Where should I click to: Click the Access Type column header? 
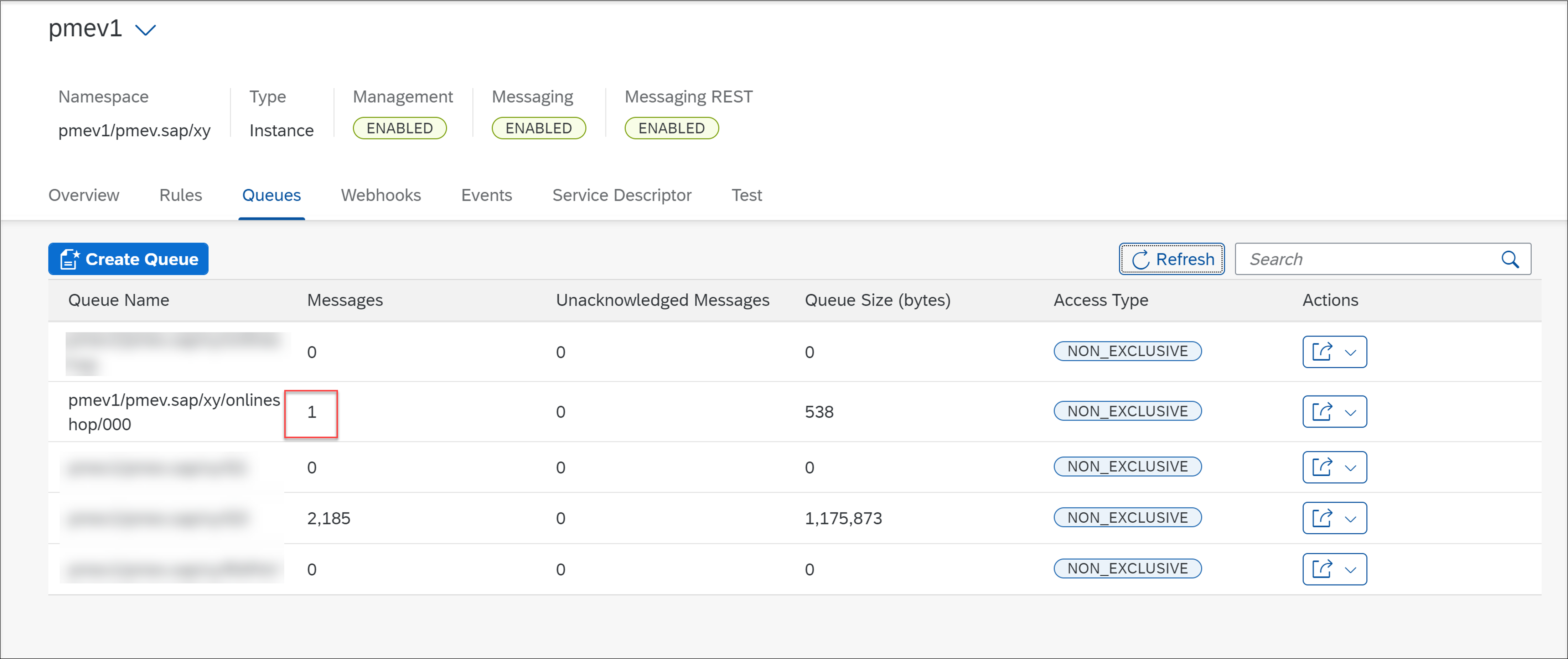pos(1101,300)
